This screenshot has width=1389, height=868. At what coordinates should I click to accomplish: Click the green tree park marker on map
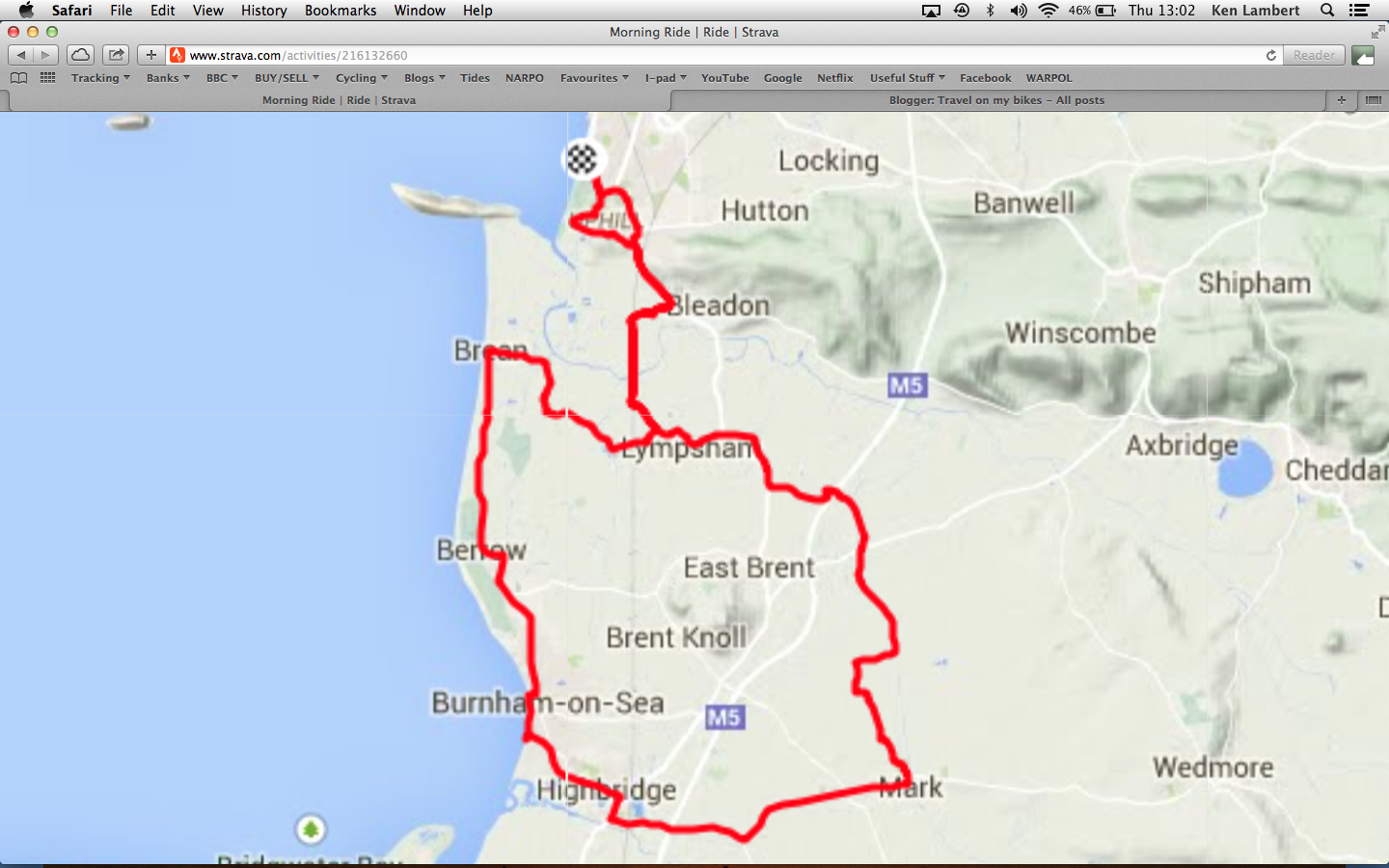coord(310,829)
